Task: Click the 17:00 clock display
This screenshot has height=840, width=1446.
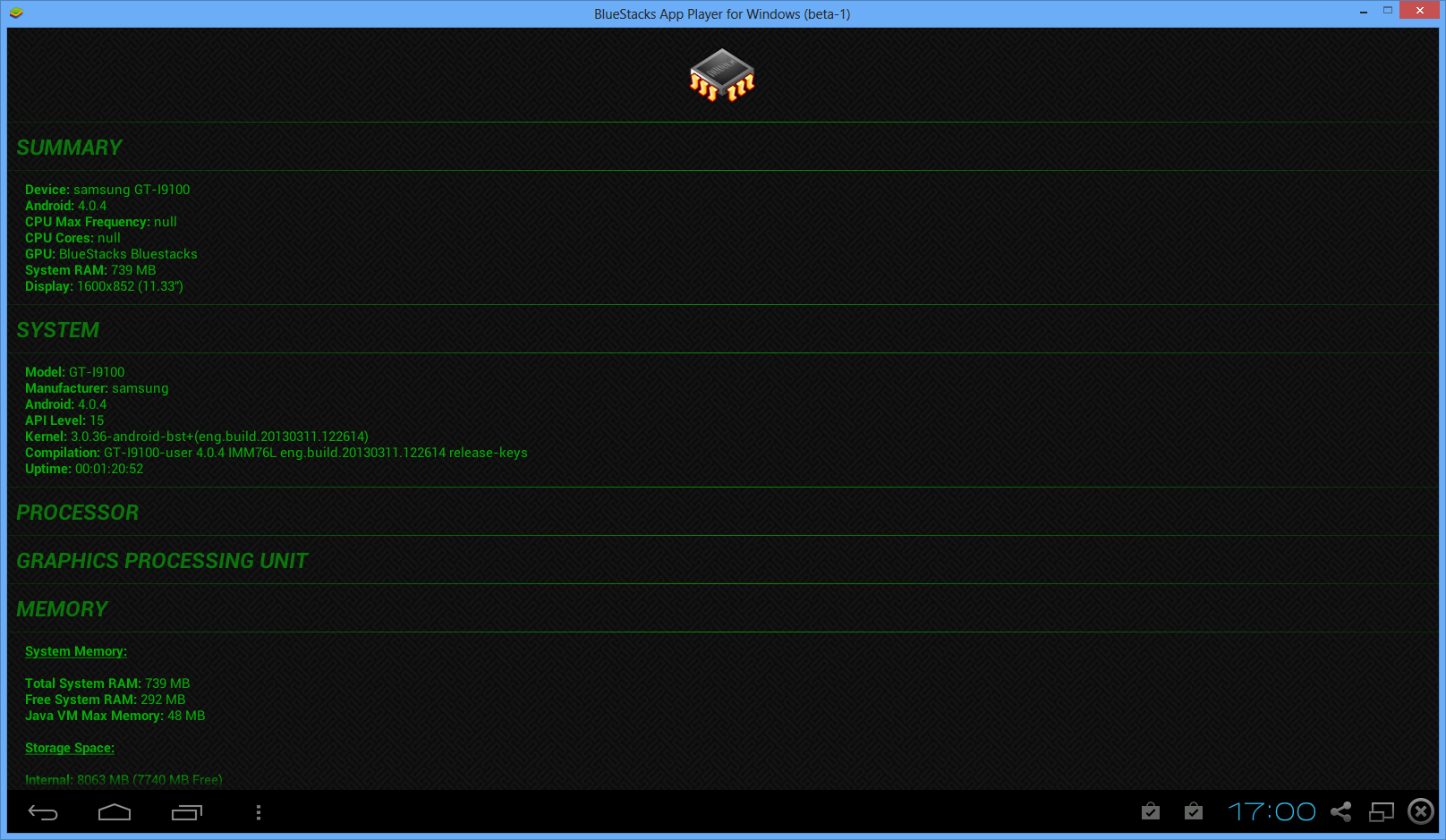Action: pyautogui.click(x=1272, y=811)
